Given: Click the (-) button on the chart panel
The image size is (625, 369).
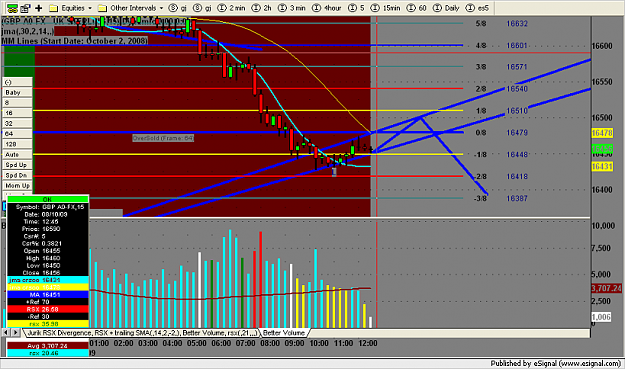Looking at the screenshot, I should coord(18,82).
